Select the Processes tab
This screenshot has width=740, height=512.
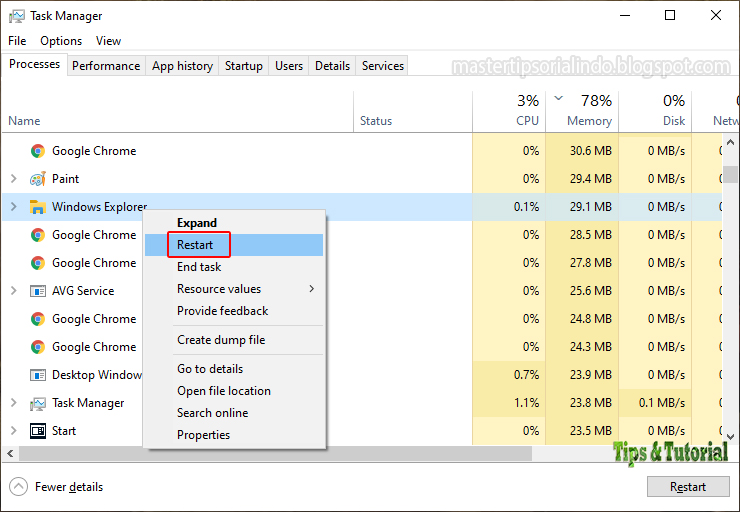point(34,64)
